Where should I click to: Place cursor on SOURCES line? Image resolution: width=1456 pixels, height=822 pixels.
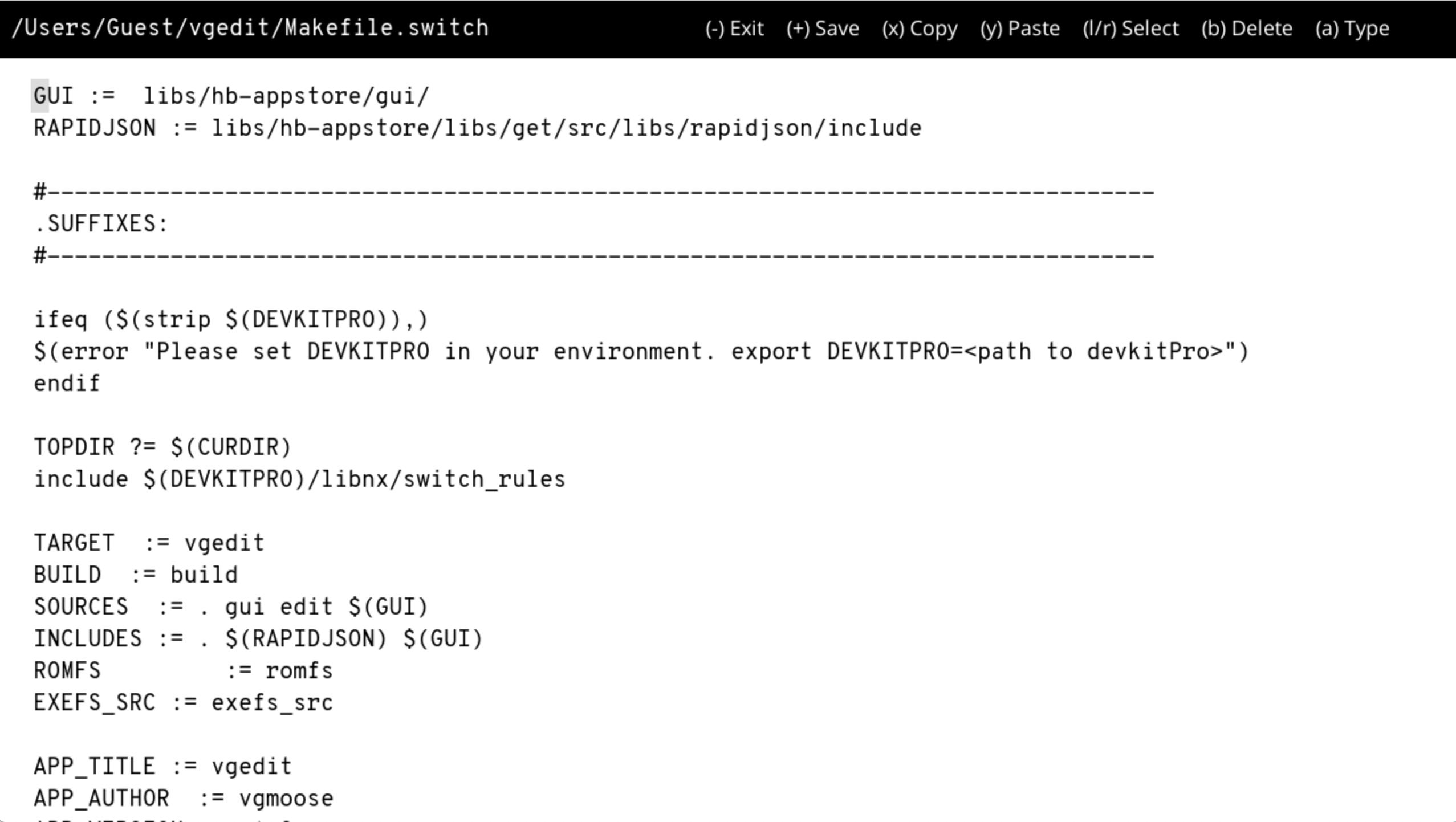[x=231, y=607]
